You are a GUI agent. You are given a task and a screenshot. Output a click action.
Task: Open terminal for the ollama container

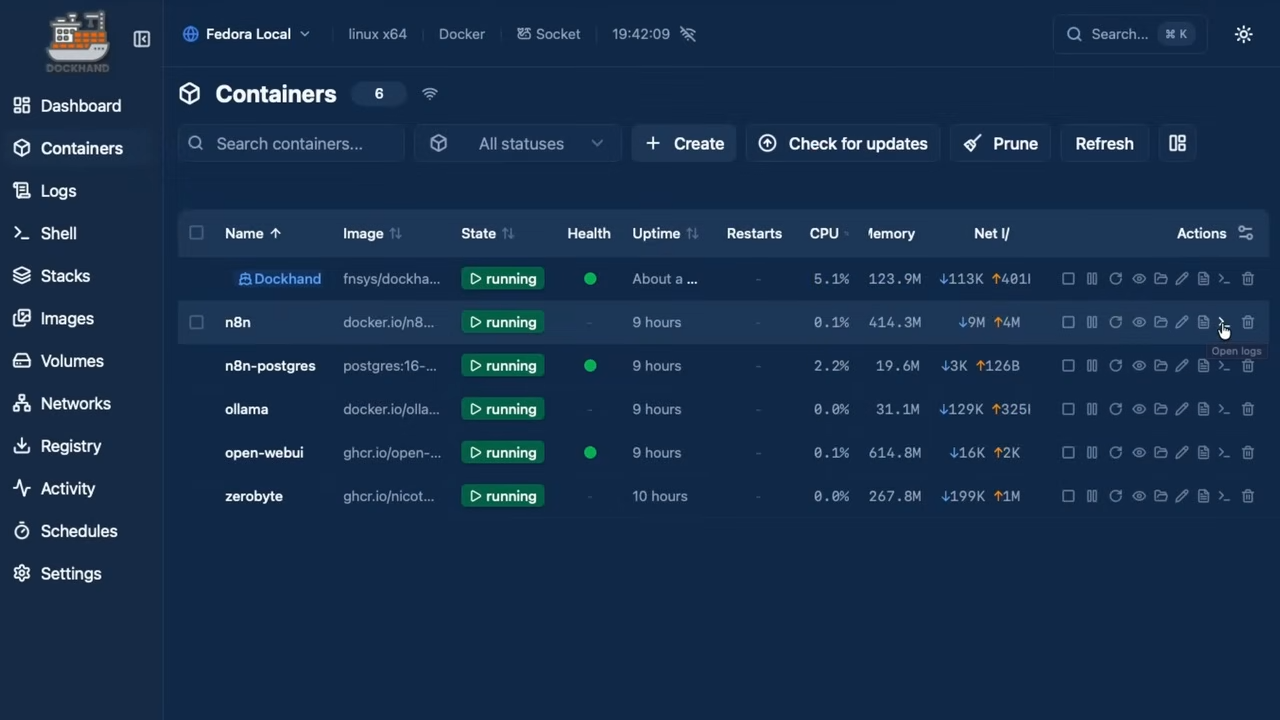tap(1224, 409)
